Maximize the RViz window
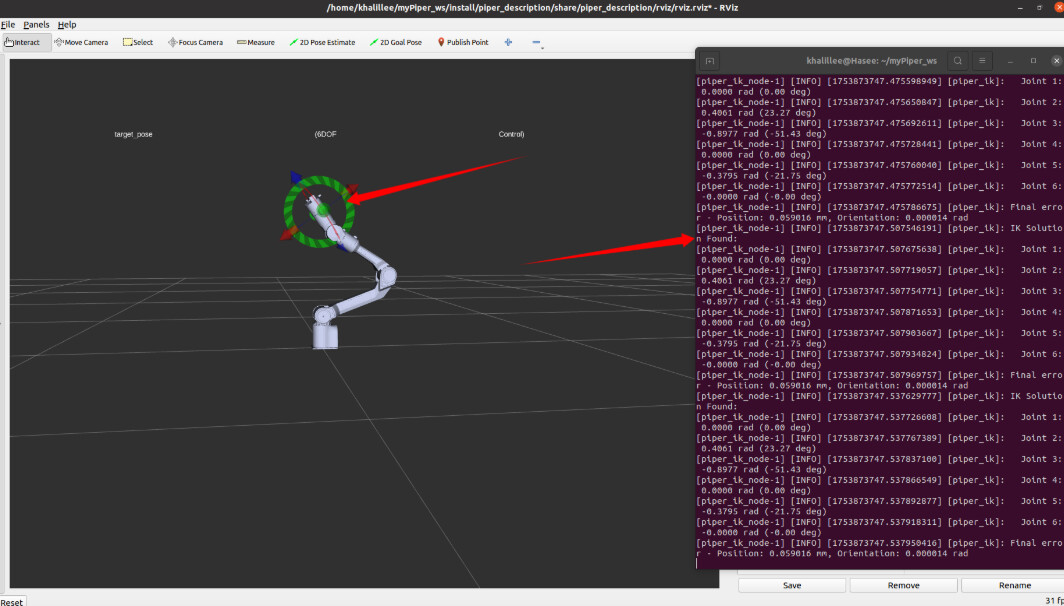1064x606 pixels. (x=1039, y=7)
